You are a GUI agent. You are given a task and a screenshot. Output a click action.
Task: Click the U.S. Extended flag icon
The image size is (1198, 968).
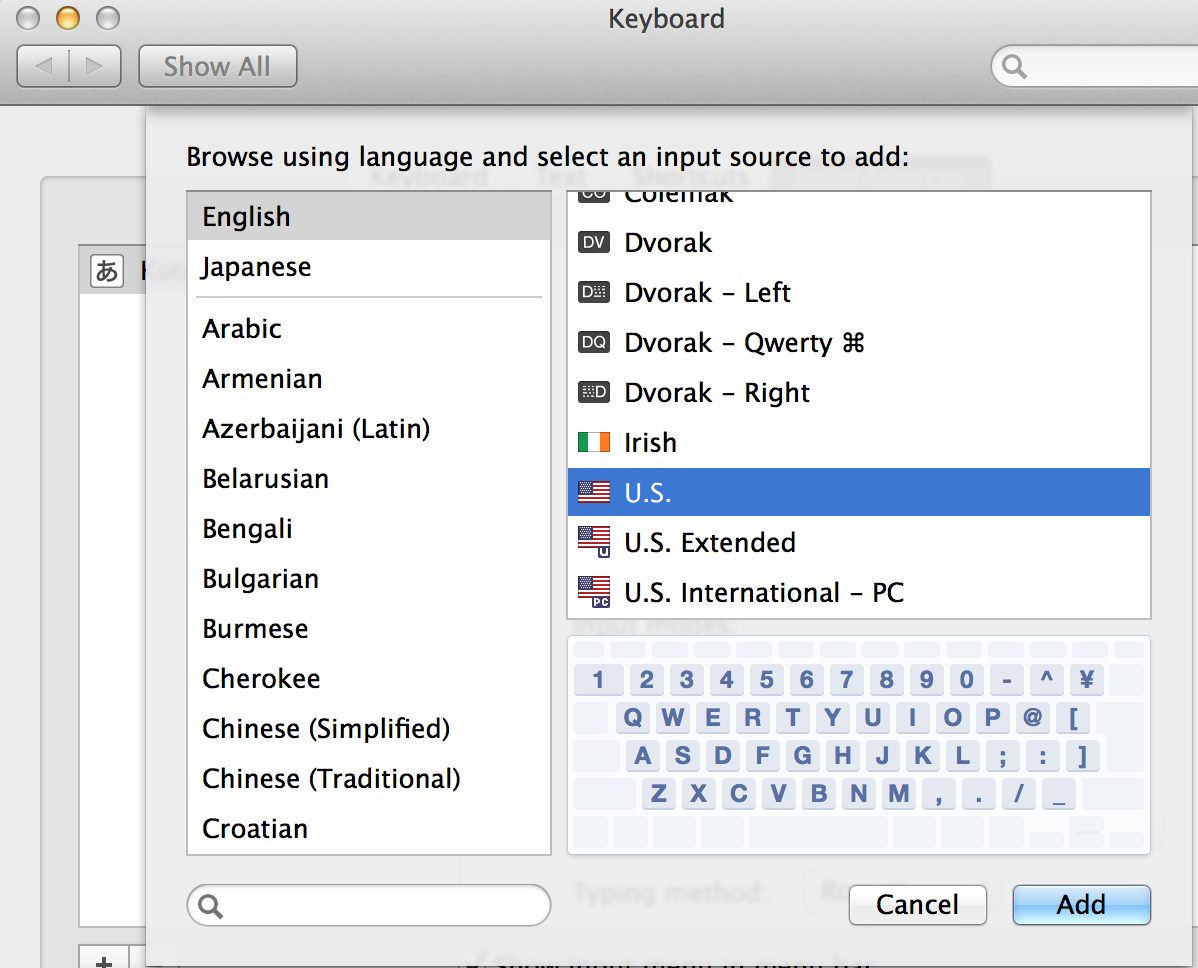pyautogui.click(x=592, y=542)
